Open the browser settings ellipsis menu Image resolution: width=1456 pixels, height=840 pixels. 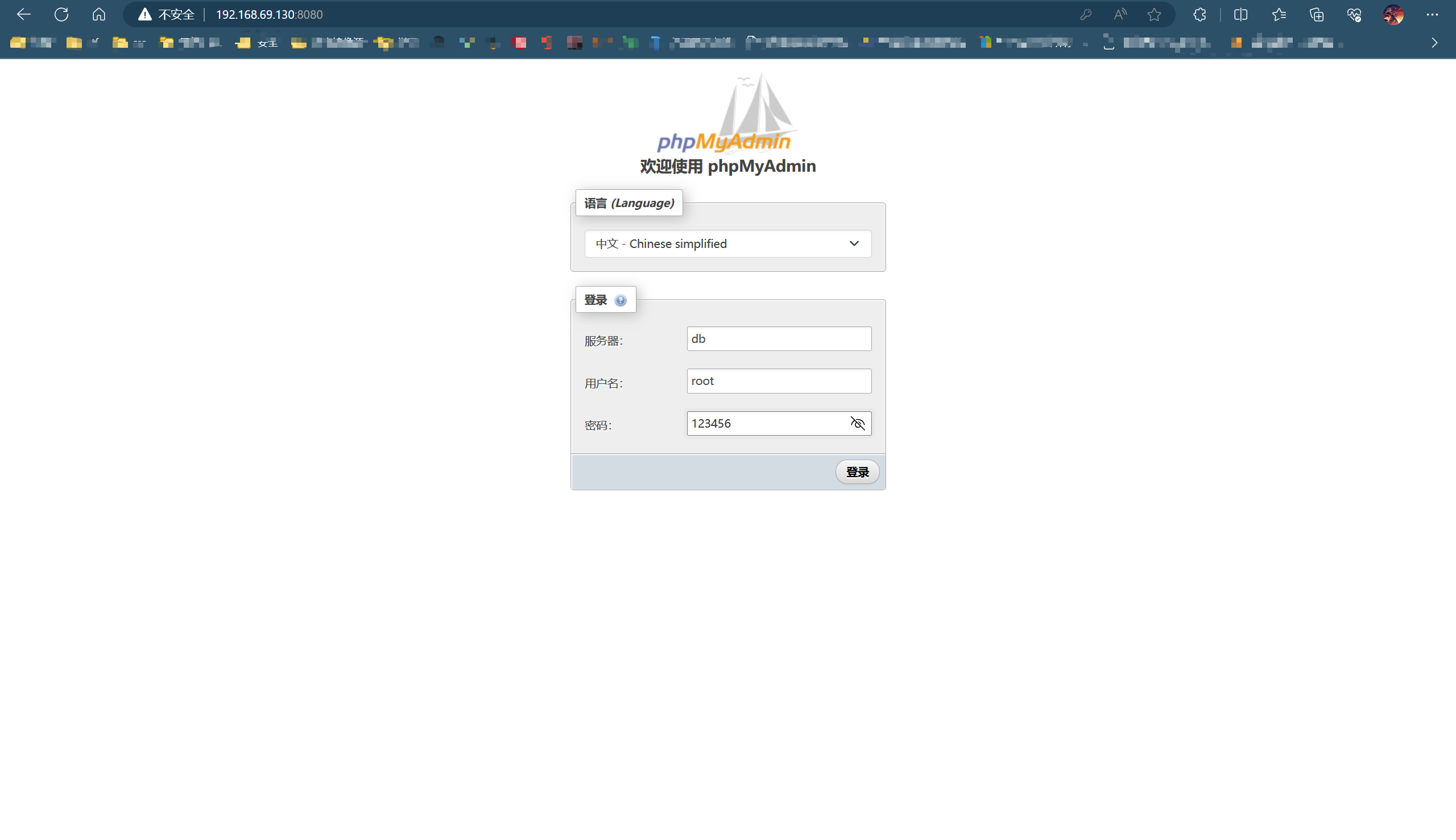pos(1432,14)
